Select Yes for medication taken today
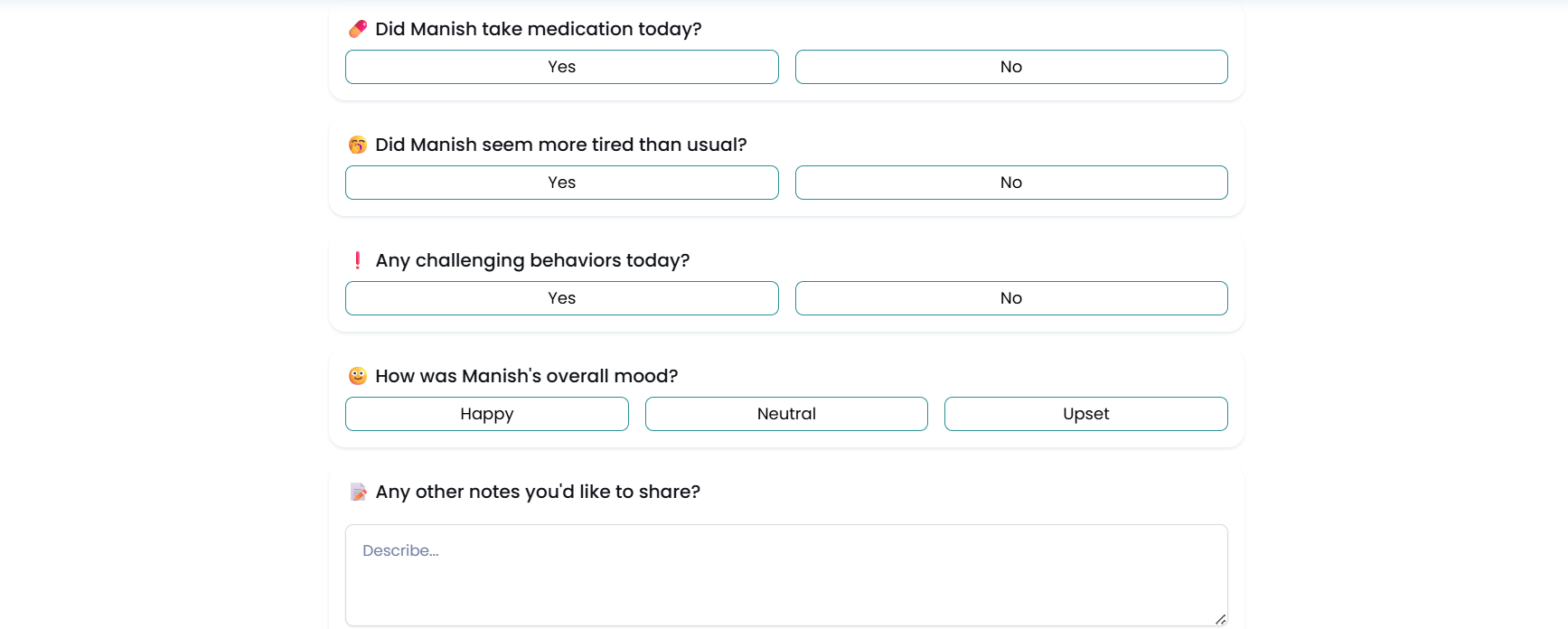This screenshot has height=629, width=1568. click(561, 67)
